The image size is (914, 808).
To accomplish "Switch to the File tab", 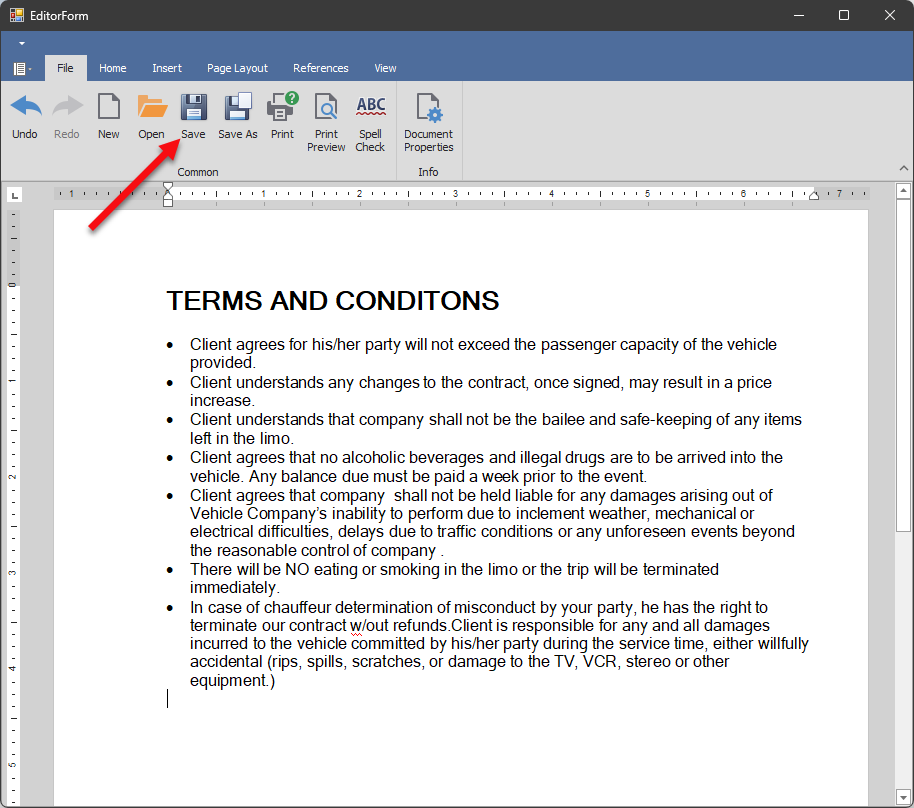I will [65, 68].
